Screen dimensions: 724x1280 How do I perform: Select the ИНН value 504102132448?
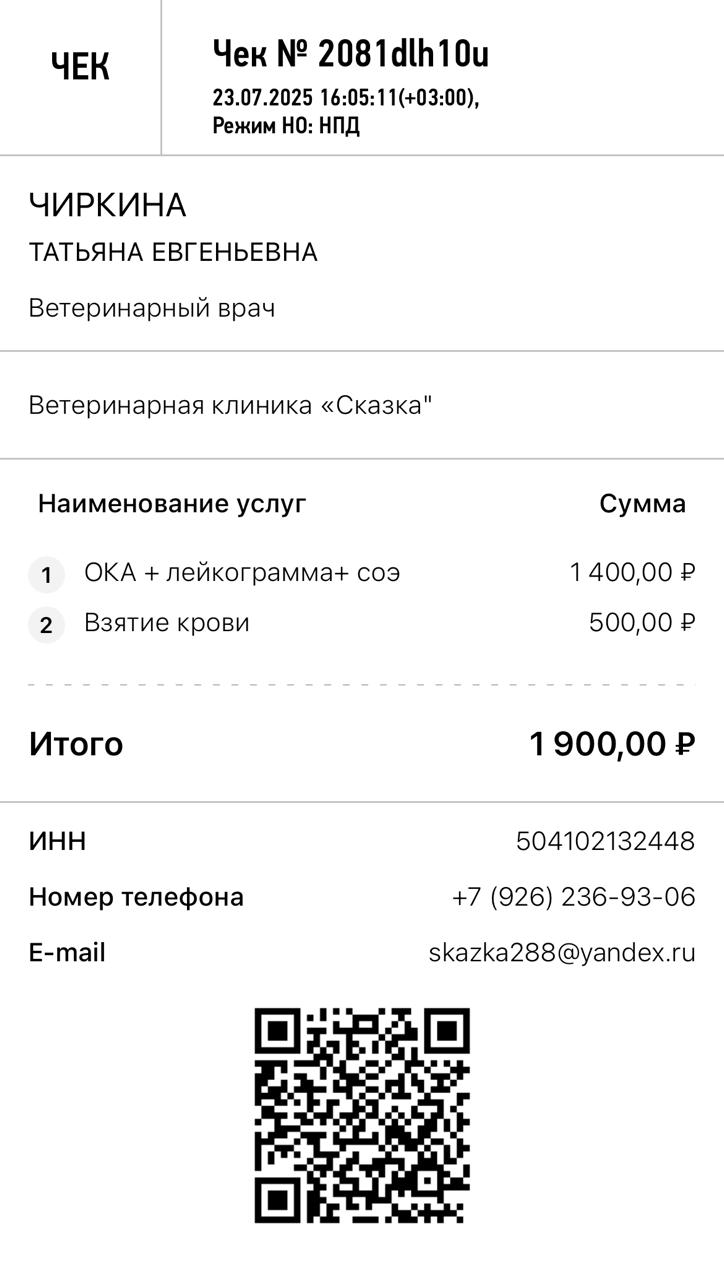coord(605,842)
